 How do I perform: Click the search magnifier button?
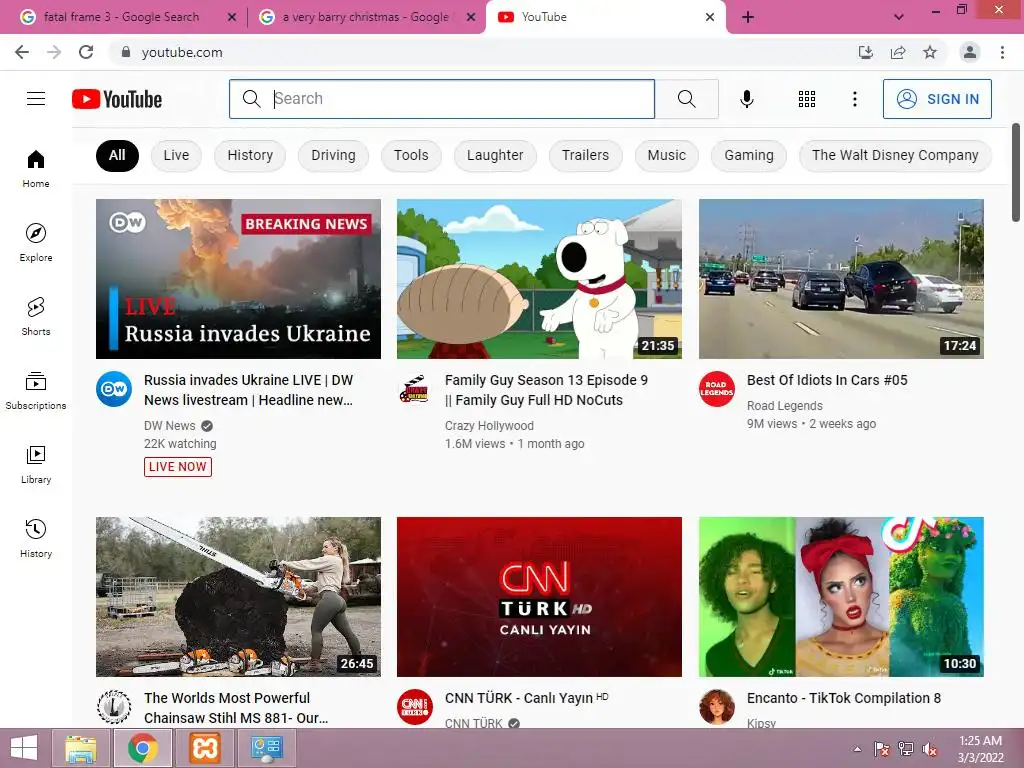click(686, 99)
